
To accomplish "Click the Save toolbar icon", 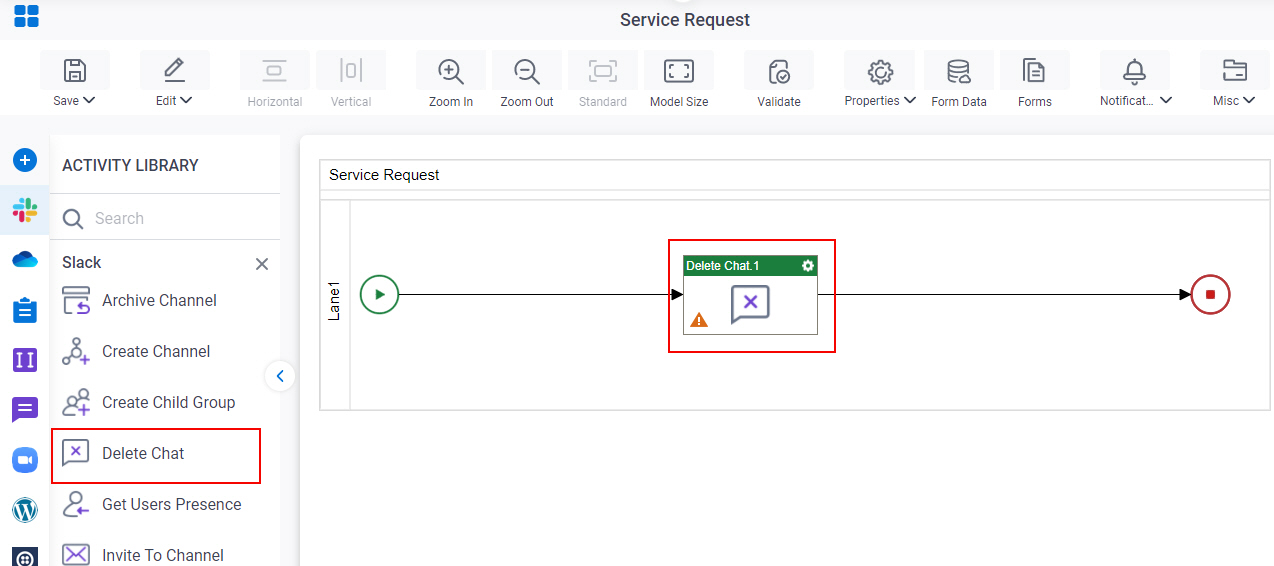I will [x=75, y=70].
